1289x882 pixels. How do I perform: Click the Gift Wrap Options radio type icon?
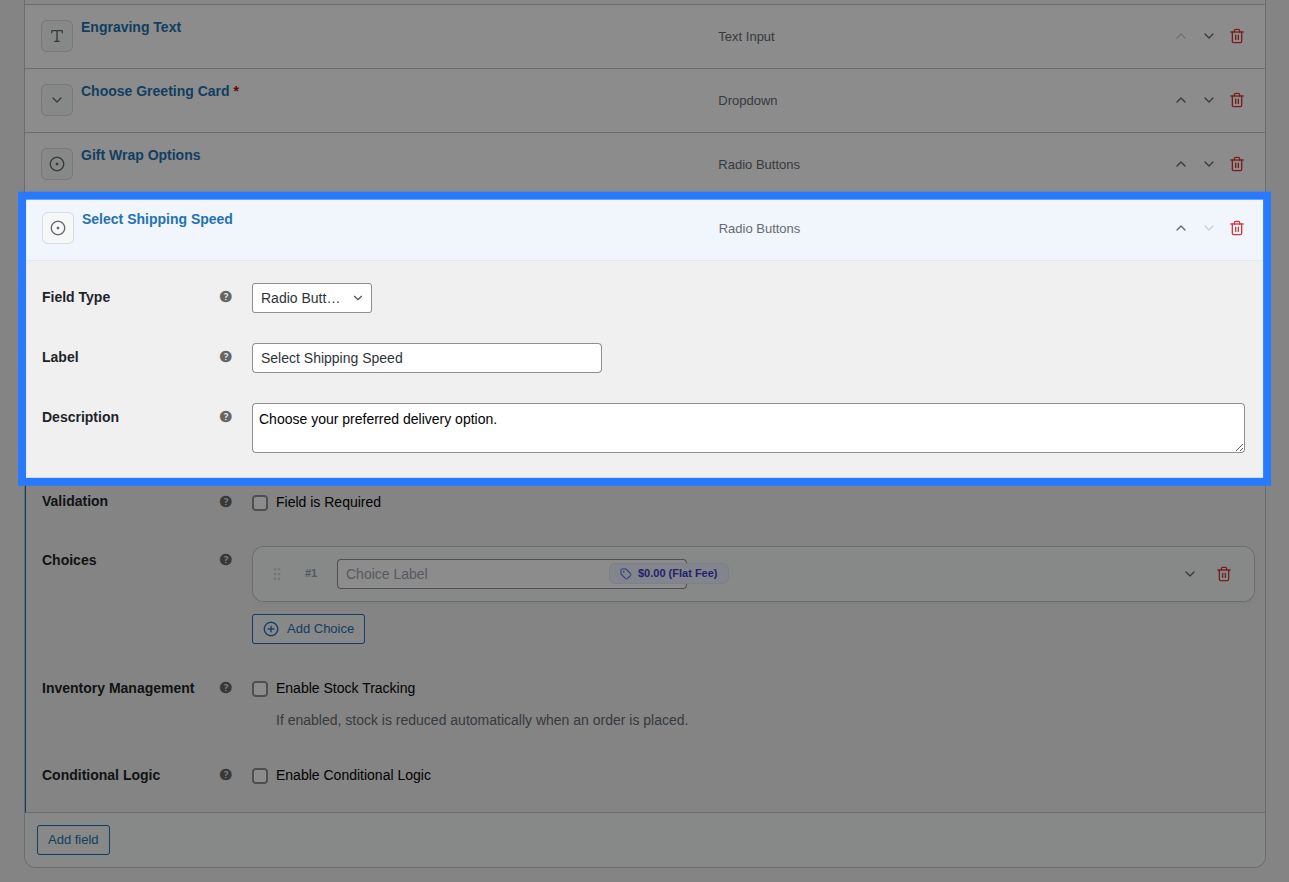(57, 164)
